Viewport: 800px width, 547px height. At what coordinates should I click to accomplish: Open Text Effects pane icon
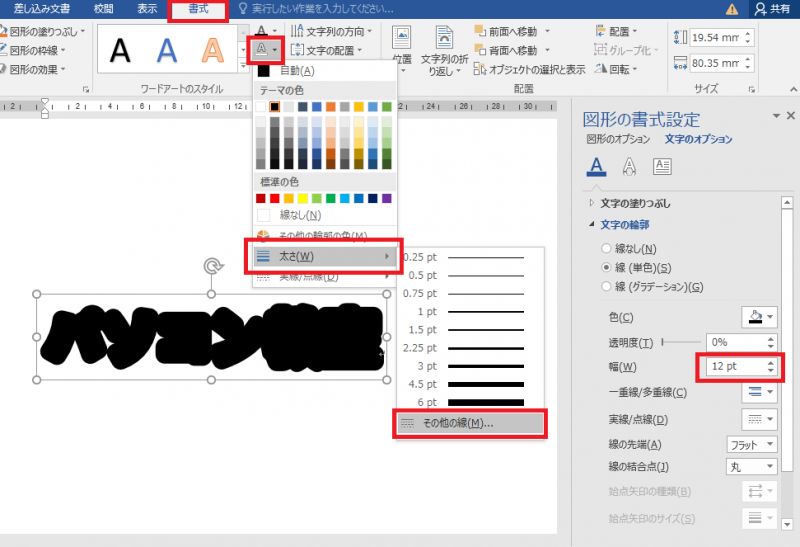tap(629, 166)
